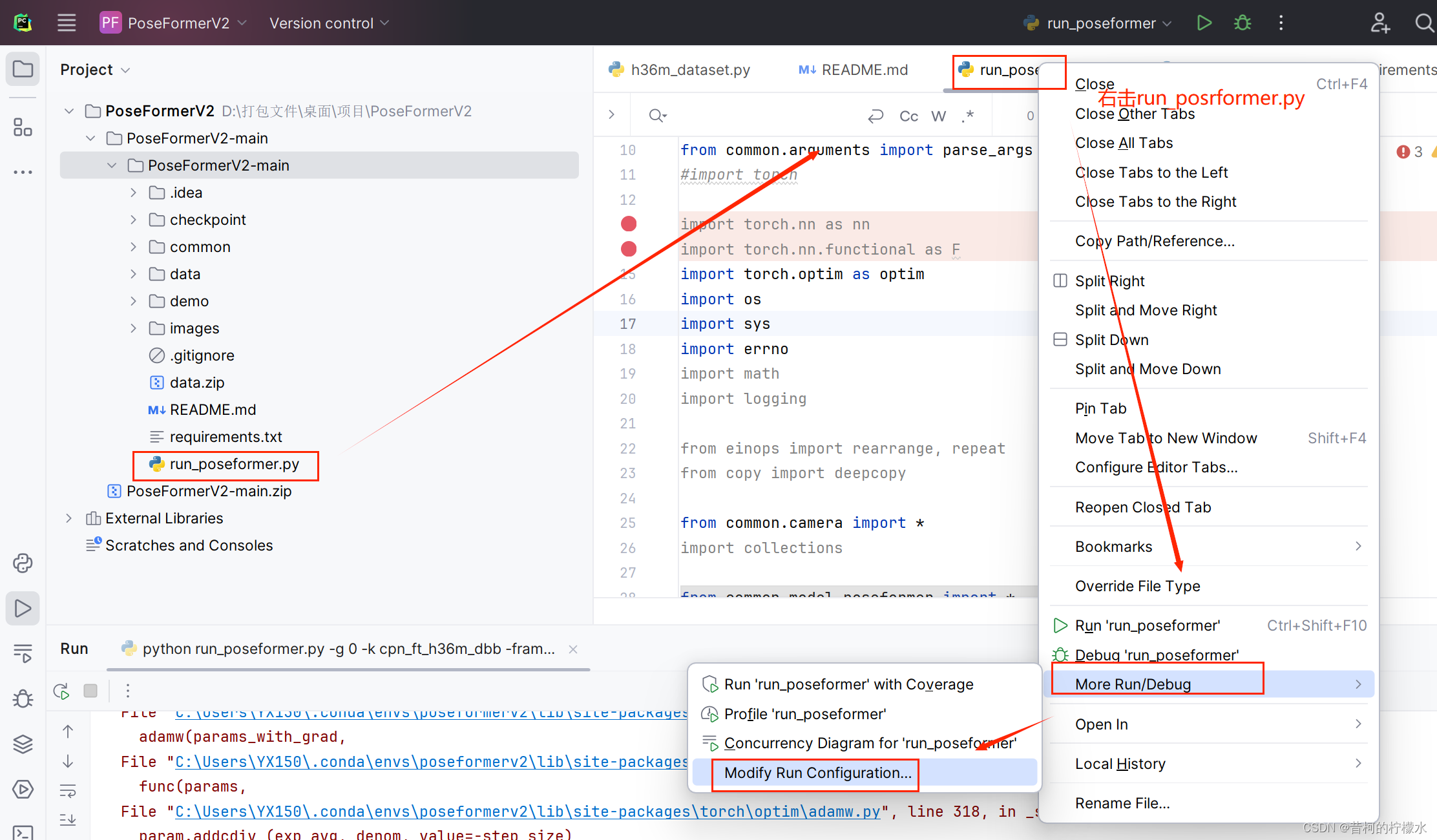Toggle breakpoint on torch.nn import line
The height and width of the screenshot is (840, 1437).
pos(629,224)
